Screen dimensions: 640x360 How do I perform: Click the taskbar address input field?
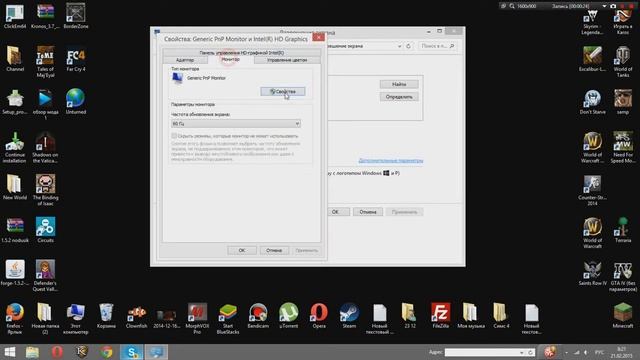(482, 352)
